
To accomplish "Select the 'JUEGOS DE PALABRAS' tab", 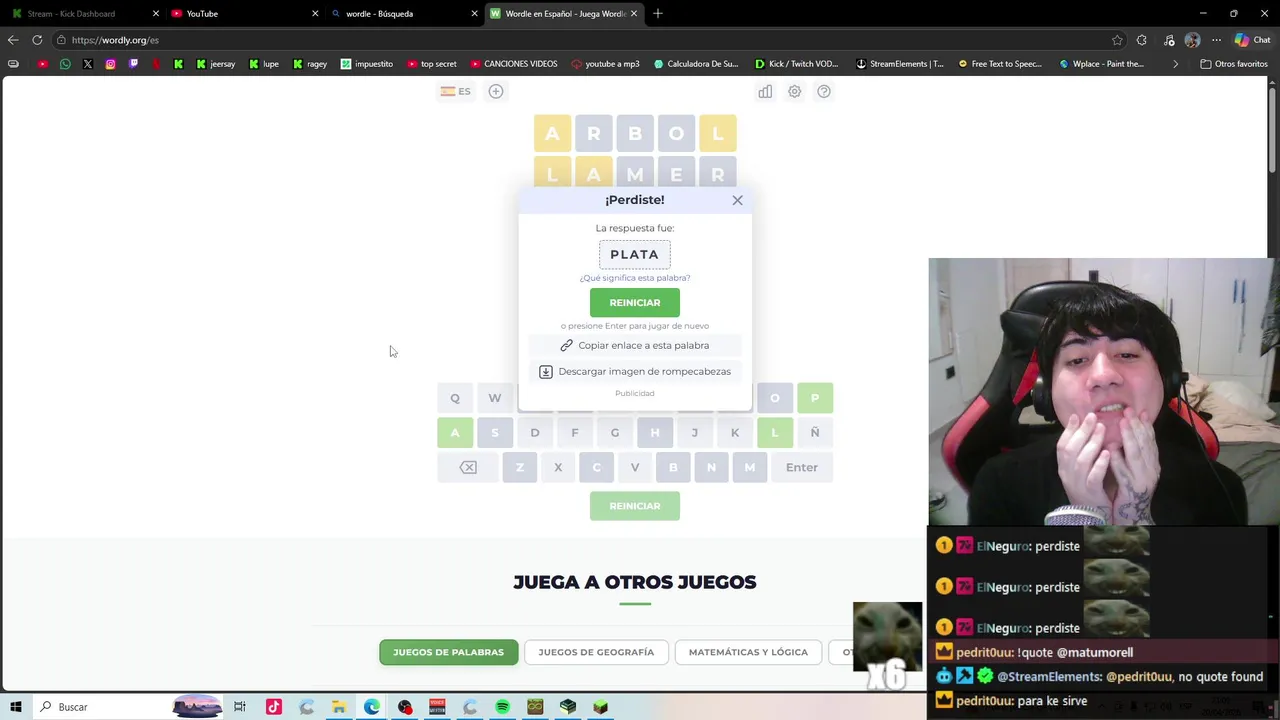I will click(x=449, y=652).
